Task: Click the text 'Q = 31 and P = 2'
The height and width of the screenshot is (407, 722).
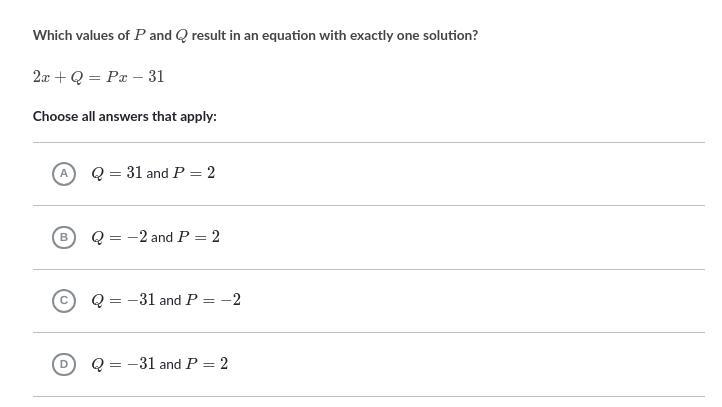Action: 153,173
